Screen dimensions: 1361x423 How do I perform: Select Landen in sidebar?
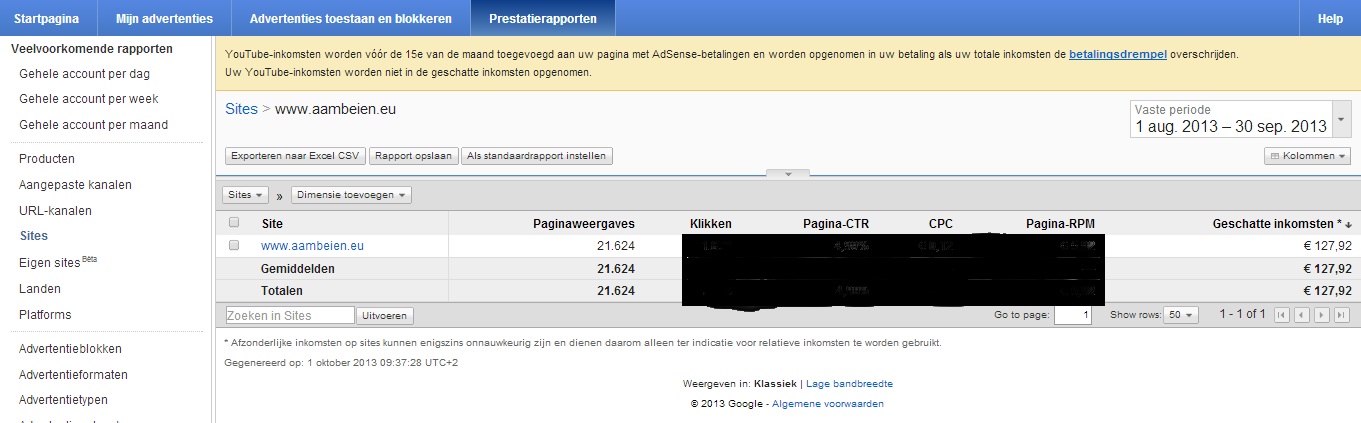[x=40, y=289]
